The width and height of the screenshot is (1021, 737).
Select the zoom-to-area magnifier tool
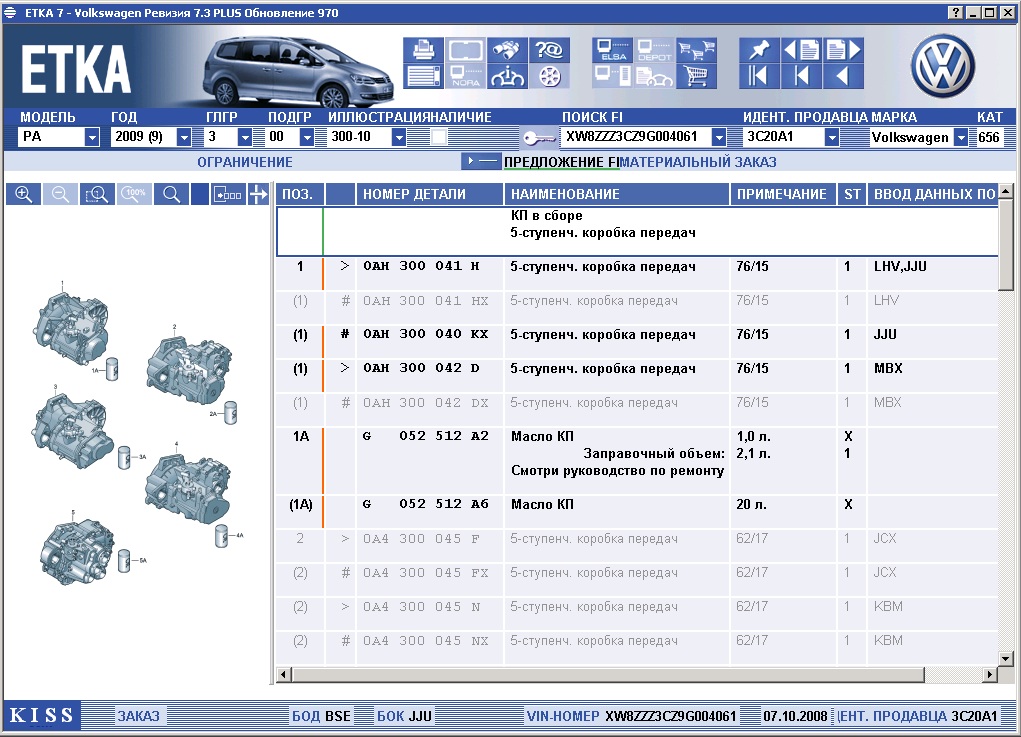[97, 194]
